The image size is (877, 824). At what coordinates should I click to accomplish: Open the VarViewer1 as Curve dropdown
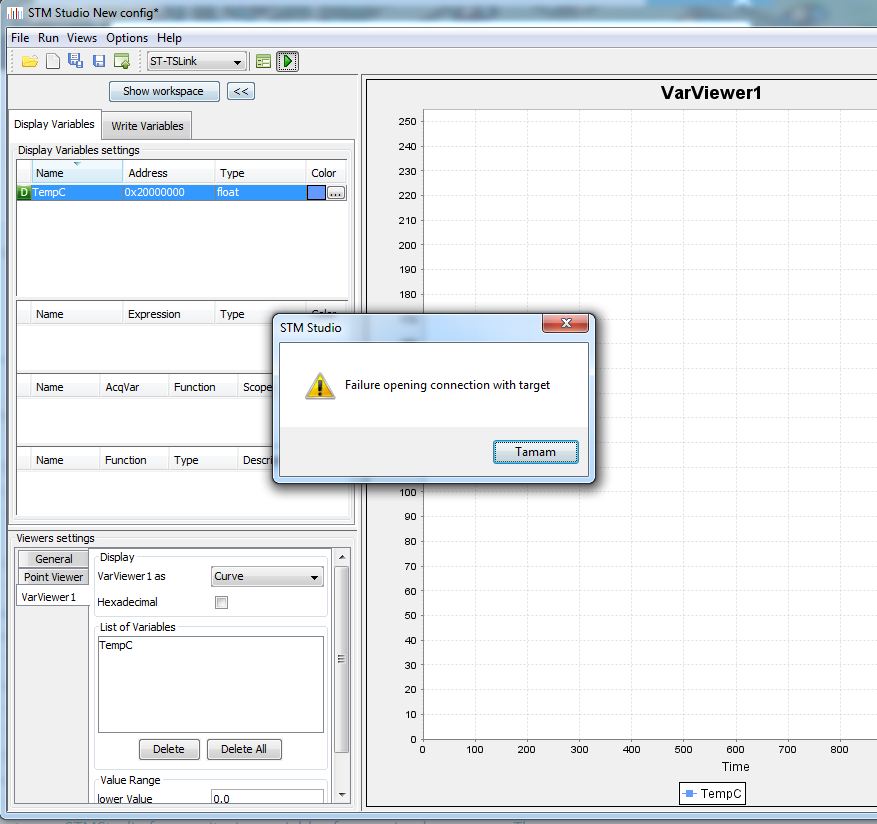pyautogui.click(x=267, y=577)
